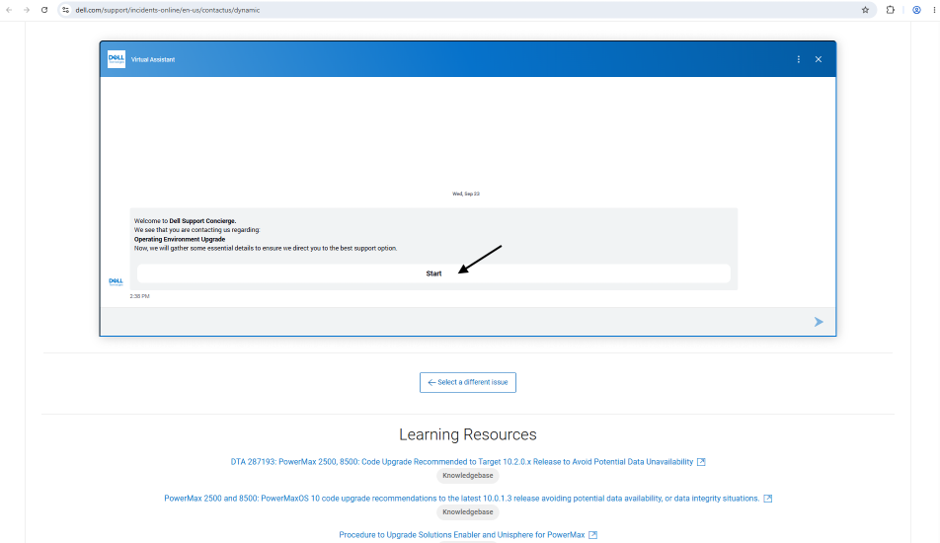
Task: Open the browser extensions puzzle icon
Action: pos(890,10)
